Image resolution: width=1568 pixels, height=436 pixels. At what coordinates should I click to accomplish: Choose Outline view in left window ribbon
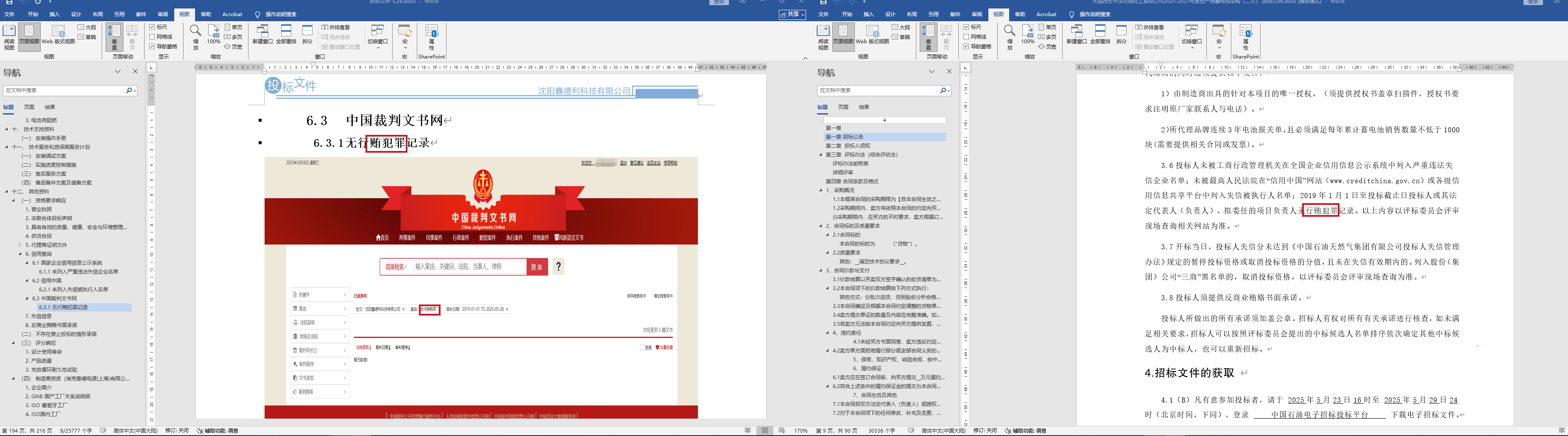pyautogui.click(x=88, y=28)
